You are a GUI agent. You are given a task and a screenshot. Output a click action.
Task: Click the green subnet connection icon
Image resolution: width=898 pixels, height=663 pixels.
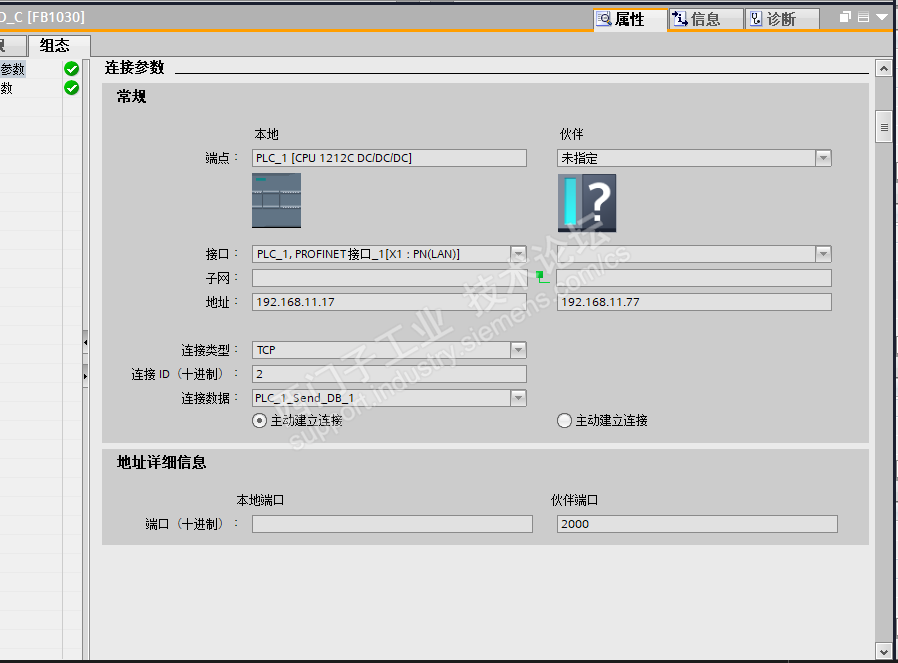pyautogui.click(x=542, y=278)
